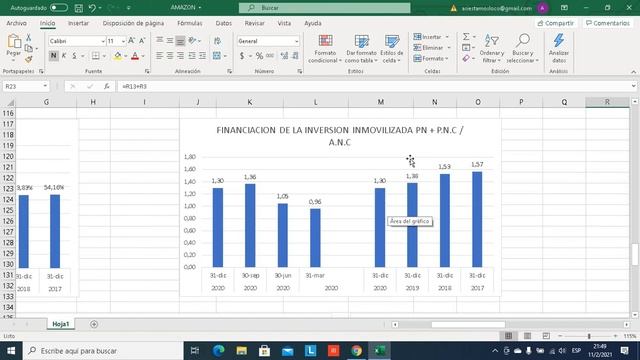Switch to the Disposición de página tab
The image size is (640, 360).
pyautogui.click(x=133, y=23)
